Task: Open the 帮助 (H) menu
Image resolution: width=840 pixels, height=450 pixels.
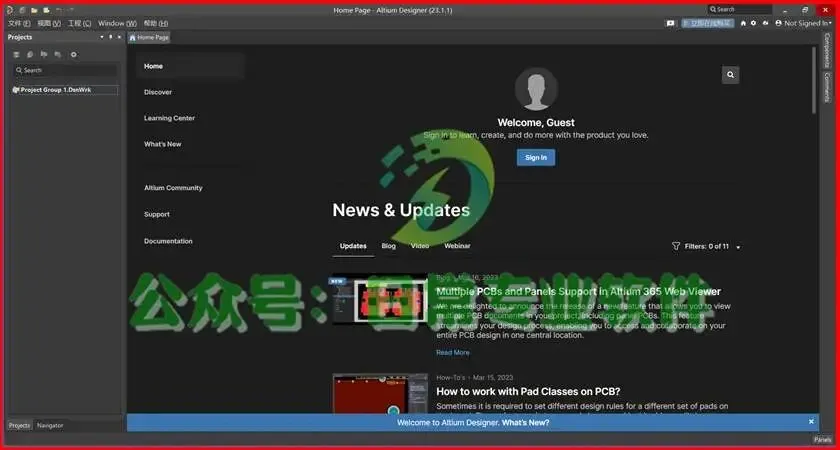Action: (x=156, y=24)
